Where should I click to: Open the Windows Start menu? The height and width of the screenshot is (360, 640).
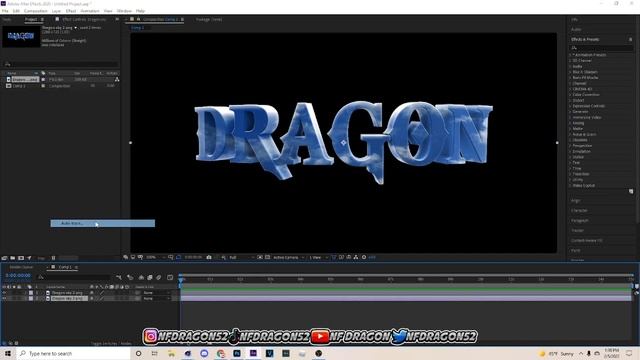pos(8,353)
